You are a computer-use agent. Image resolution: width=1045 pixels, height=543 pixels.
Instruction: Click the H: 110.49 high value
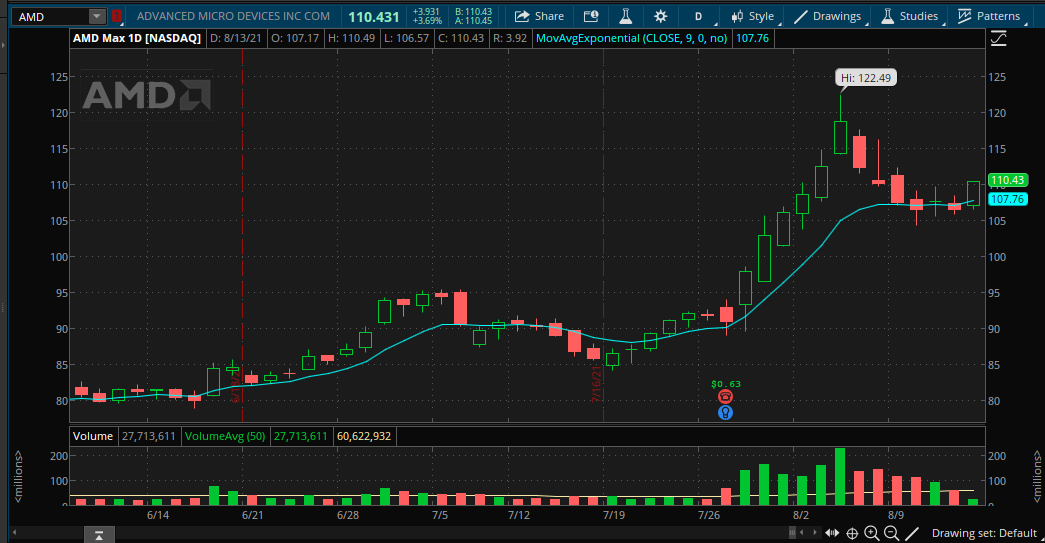(351, 38)
